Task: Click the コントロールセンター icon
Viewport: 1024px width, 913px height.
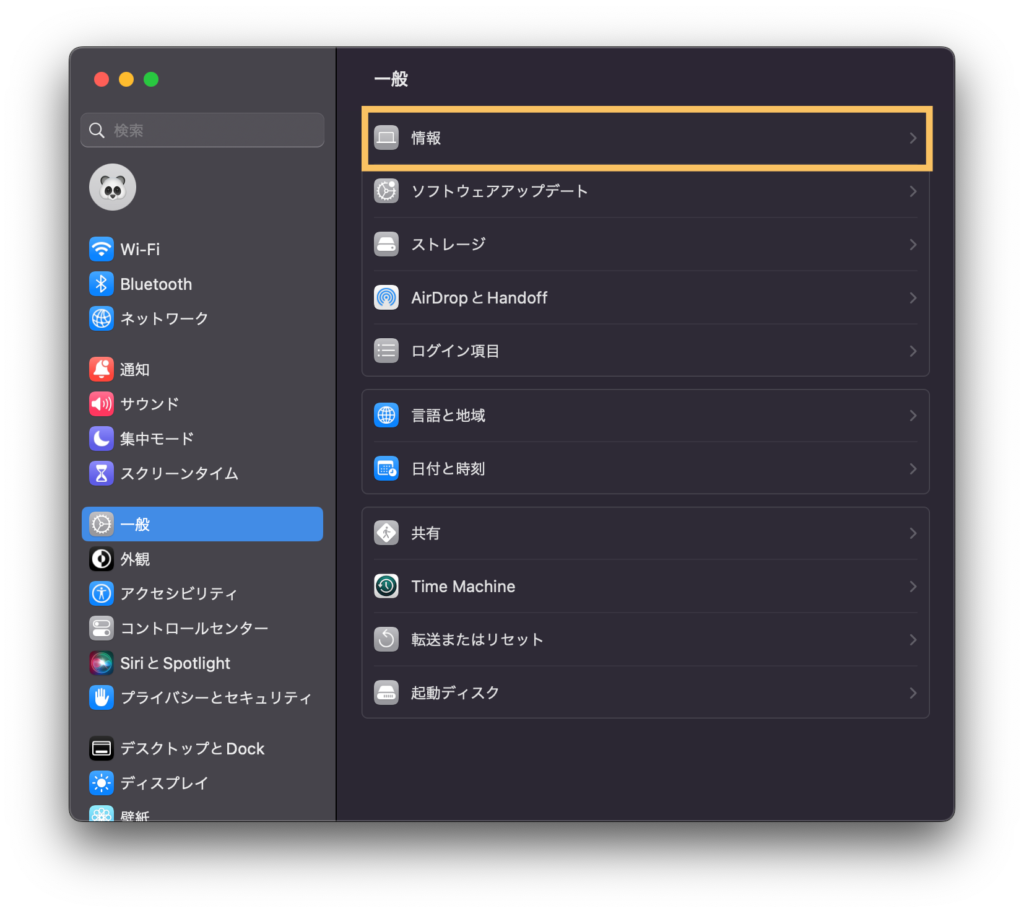Action: click(x=101, y=628)
